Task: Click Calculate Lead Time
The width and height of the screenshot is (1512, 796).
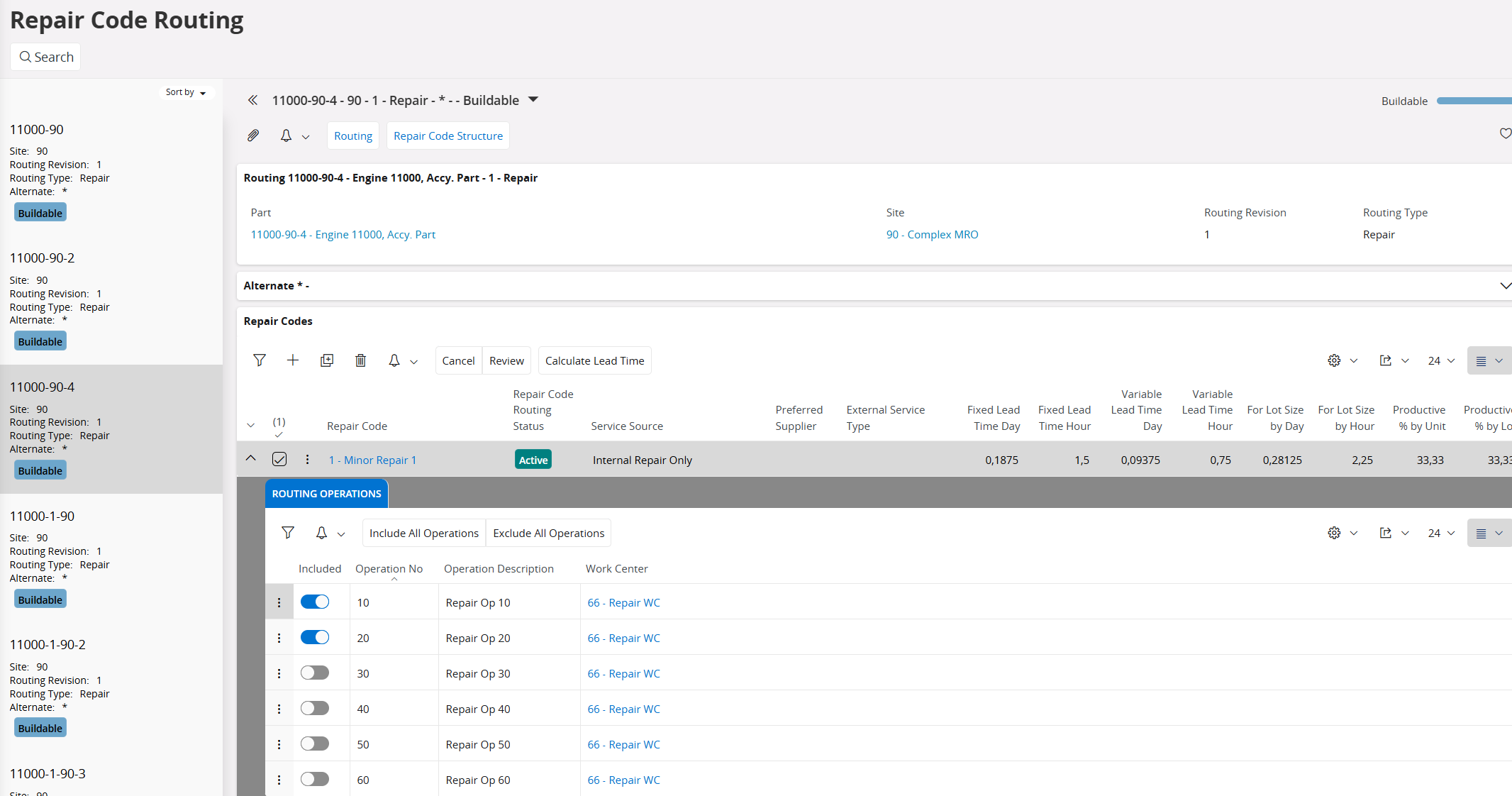Action: tap(594, 360)
